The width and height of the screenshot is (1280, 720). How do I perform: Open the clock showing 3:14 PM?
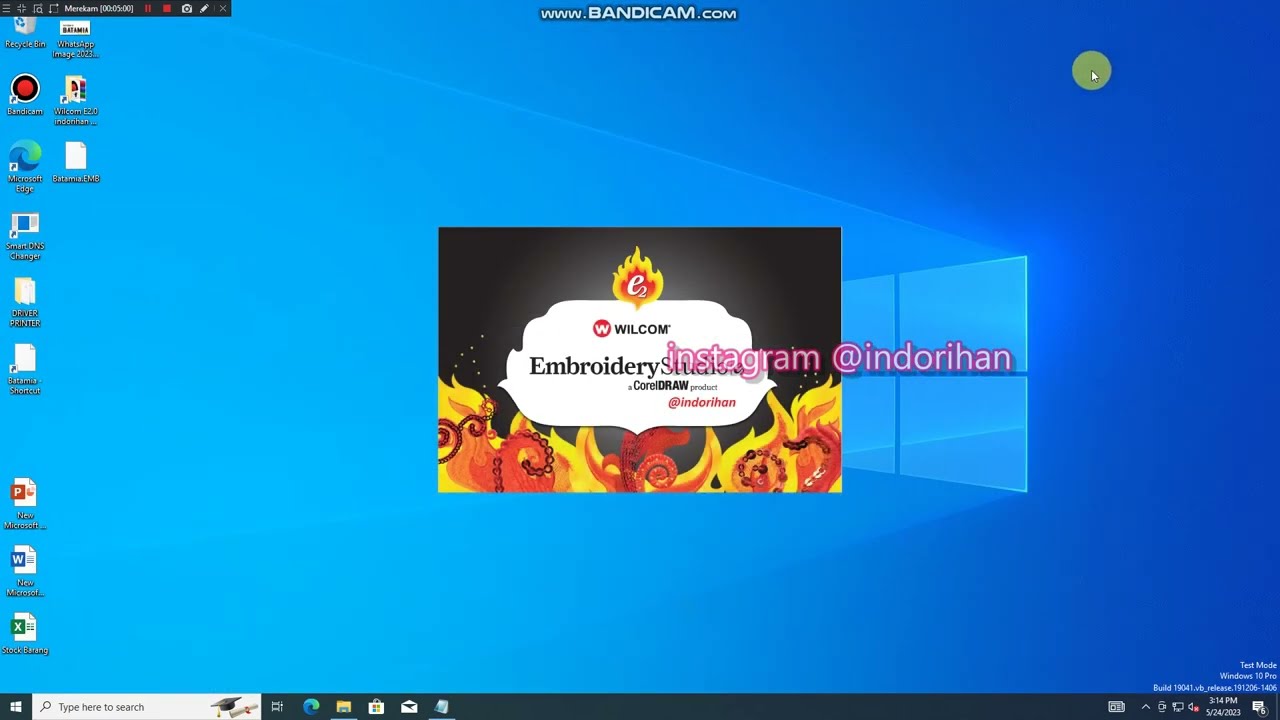point(1223,707)
